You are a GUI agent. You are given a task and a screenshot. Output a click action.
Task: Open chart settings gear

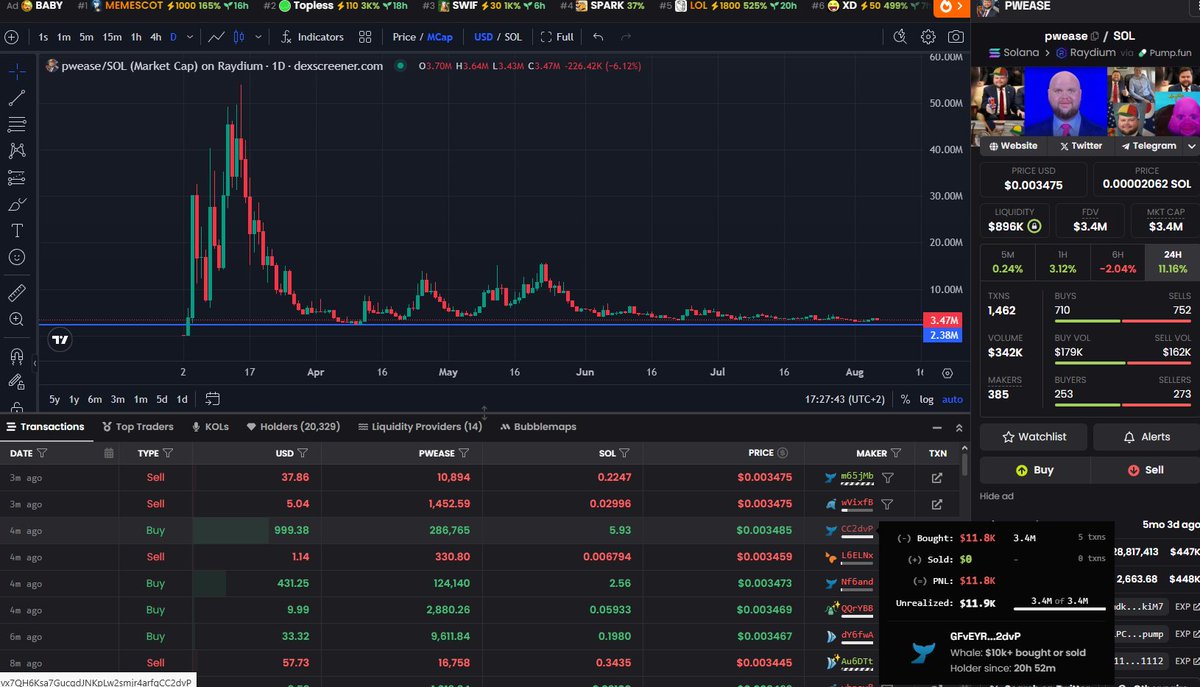coord(928,37)
